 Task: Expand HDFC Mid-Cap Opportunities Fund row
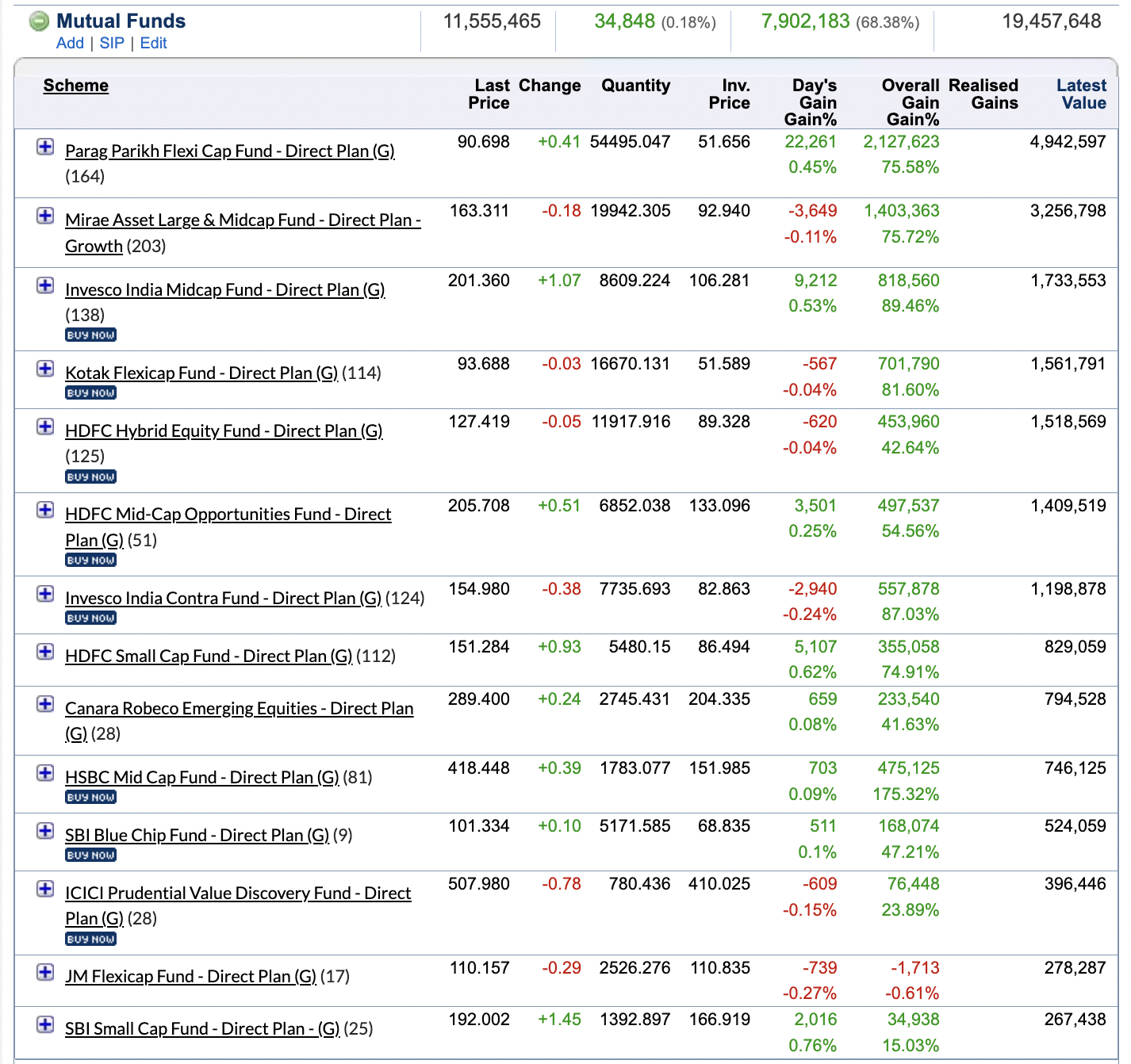(45, 510)
